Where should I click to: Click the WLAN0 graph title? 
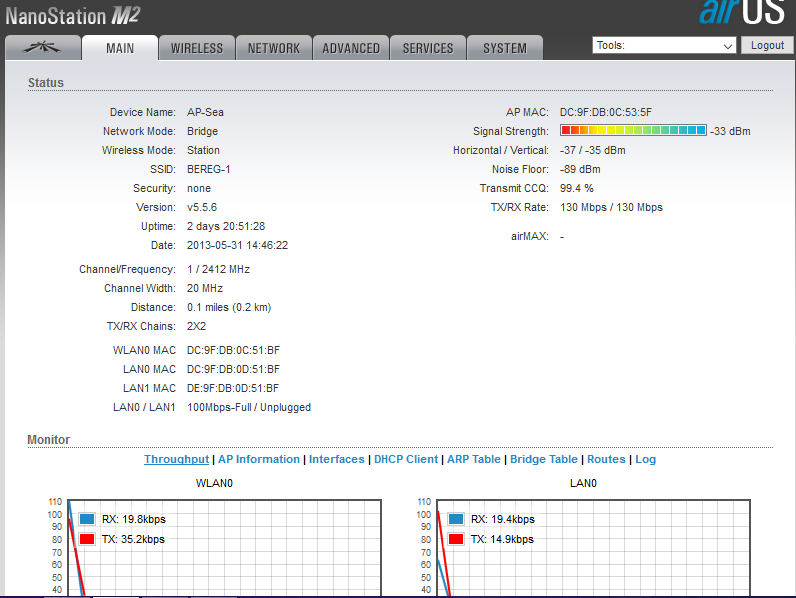[x=214, y=483]
